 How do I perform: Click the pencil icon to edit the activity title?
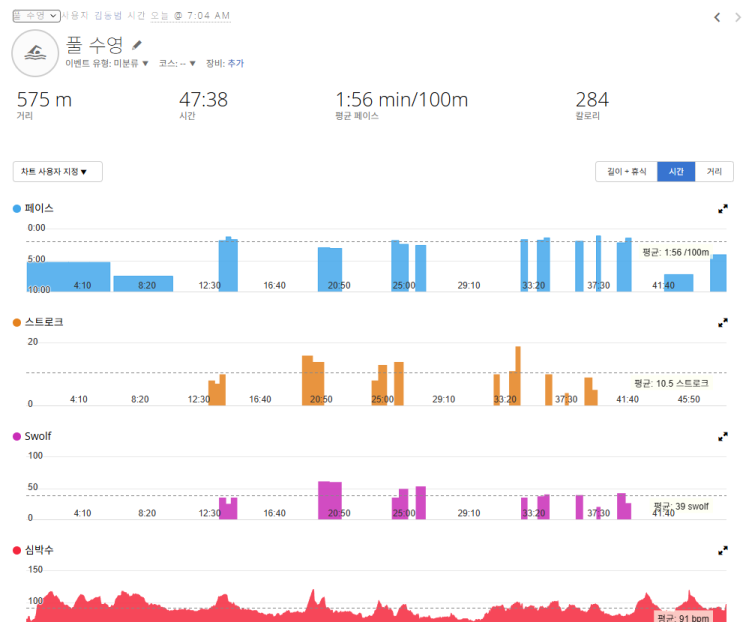point(136,45)
